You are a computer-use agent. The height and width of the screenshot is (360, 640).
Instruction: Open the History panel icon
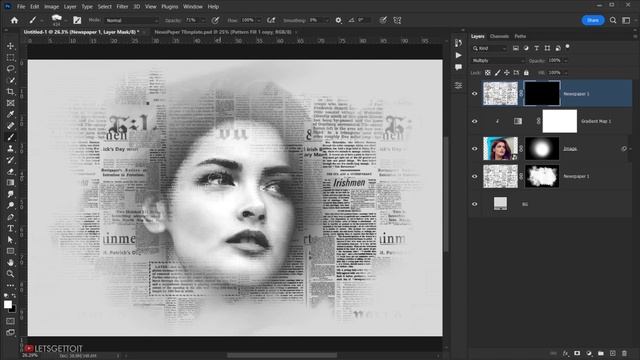pos(458,43)
